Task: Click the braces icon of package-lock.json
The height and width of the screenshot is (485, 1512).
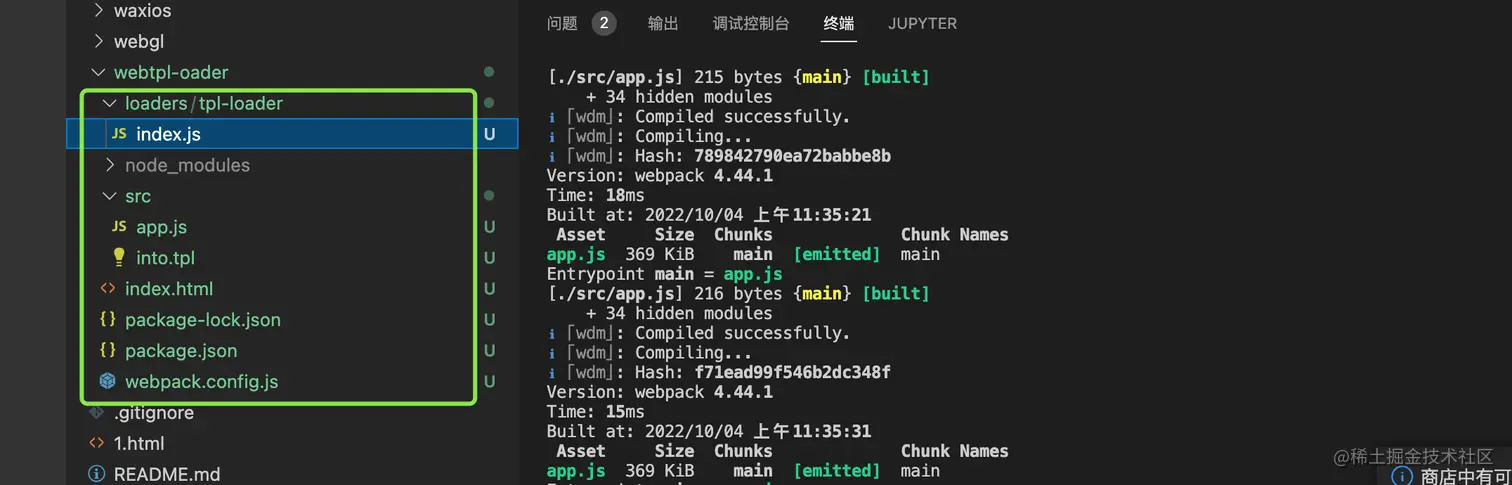Action: pyautogui.click(x=108, y=320)
